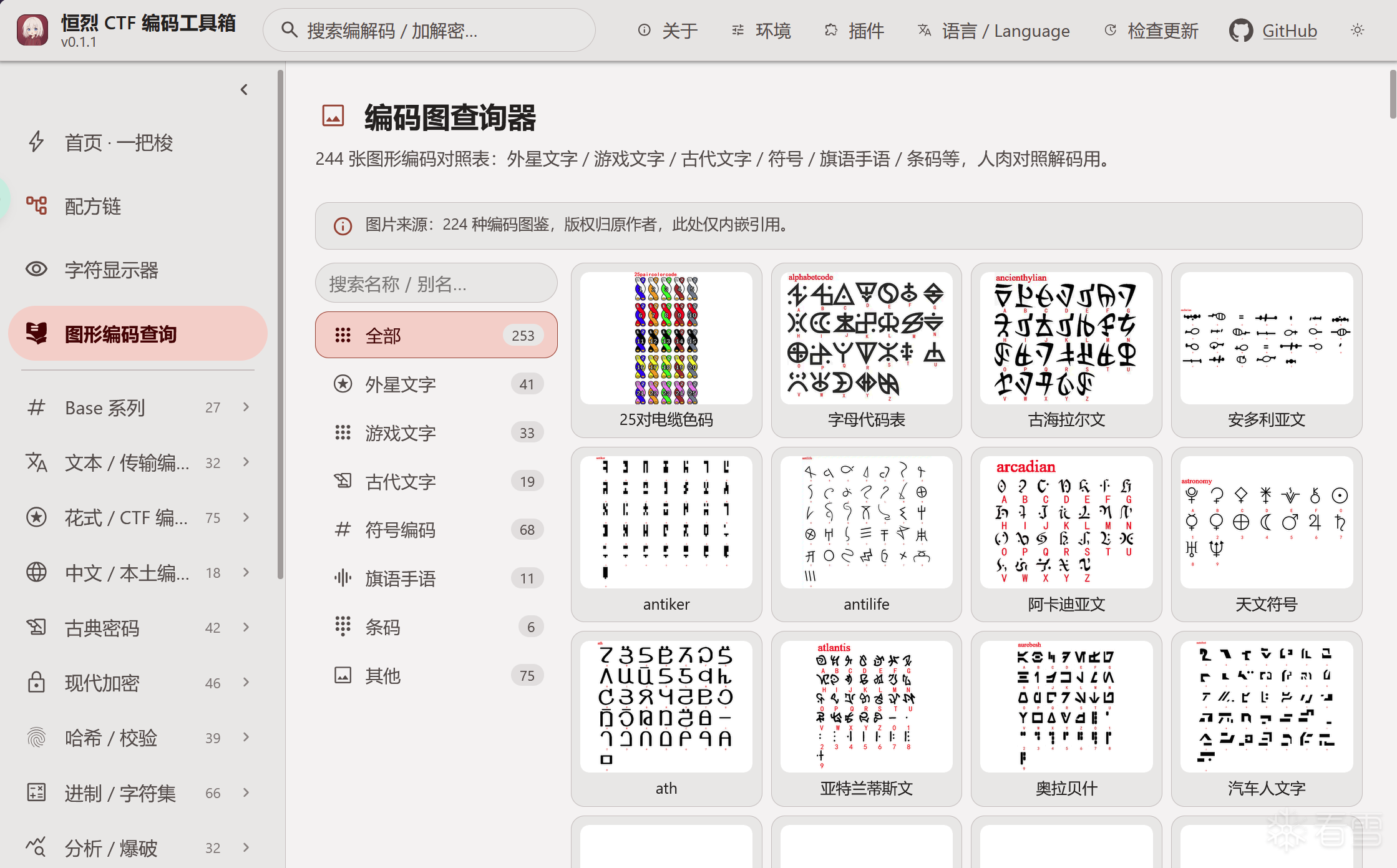Click the image icon next to 编码图查询器 title
Image resolution: width=1397 pixels, height=868 pixels.
pos(333,116)
